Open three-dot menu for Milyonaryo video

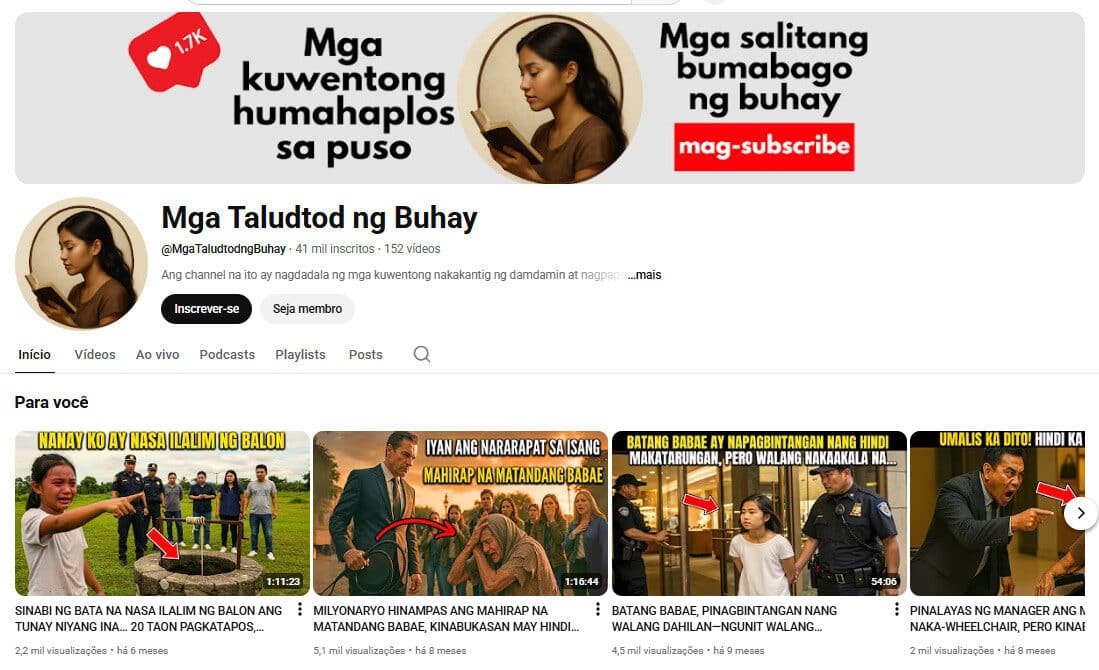pyautogui.click(x=598, y=610)
